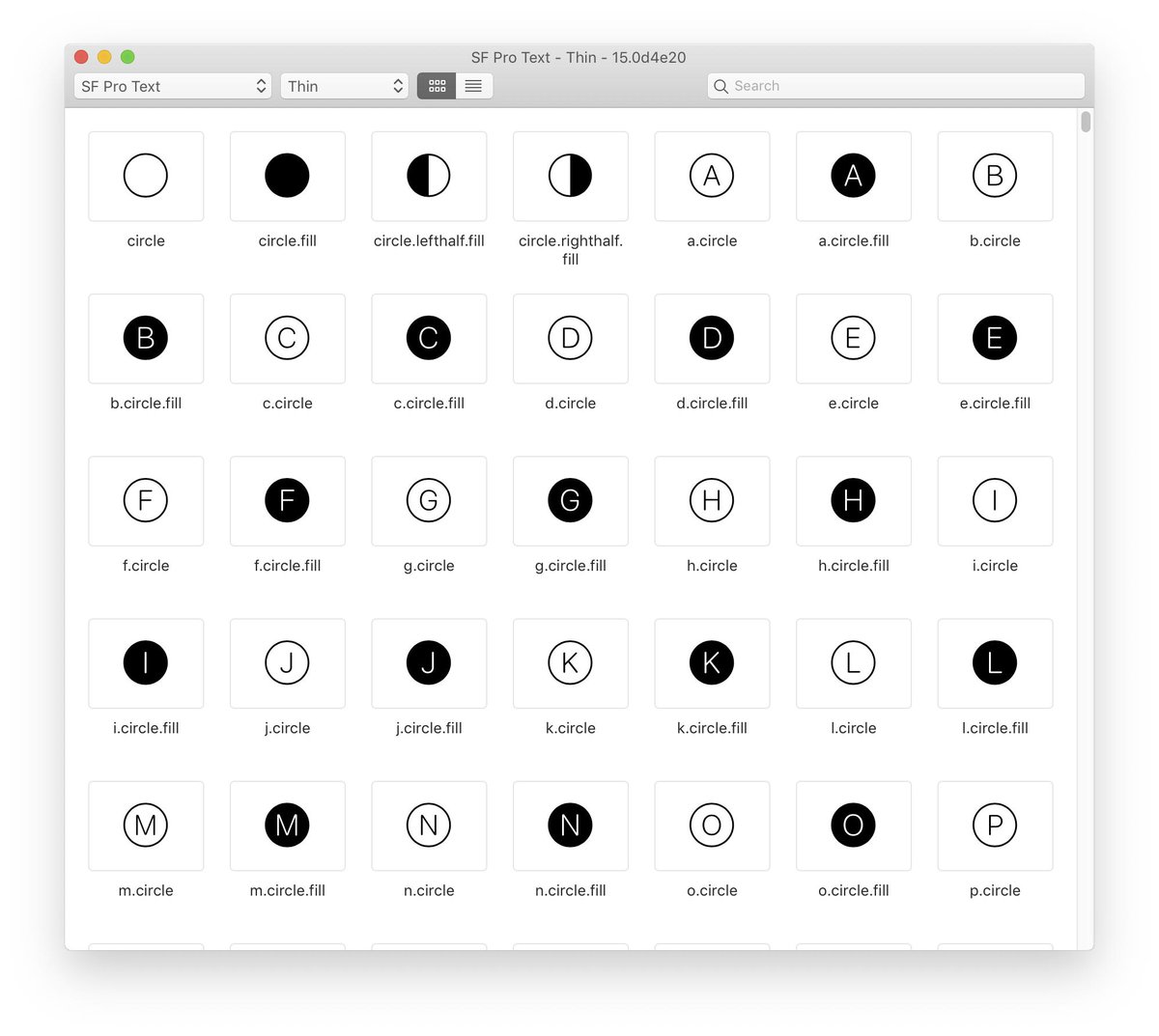Pick the b.circle.fill glyph
1159x1036 pixels.
pyautogui.click(x=146, y=338)
